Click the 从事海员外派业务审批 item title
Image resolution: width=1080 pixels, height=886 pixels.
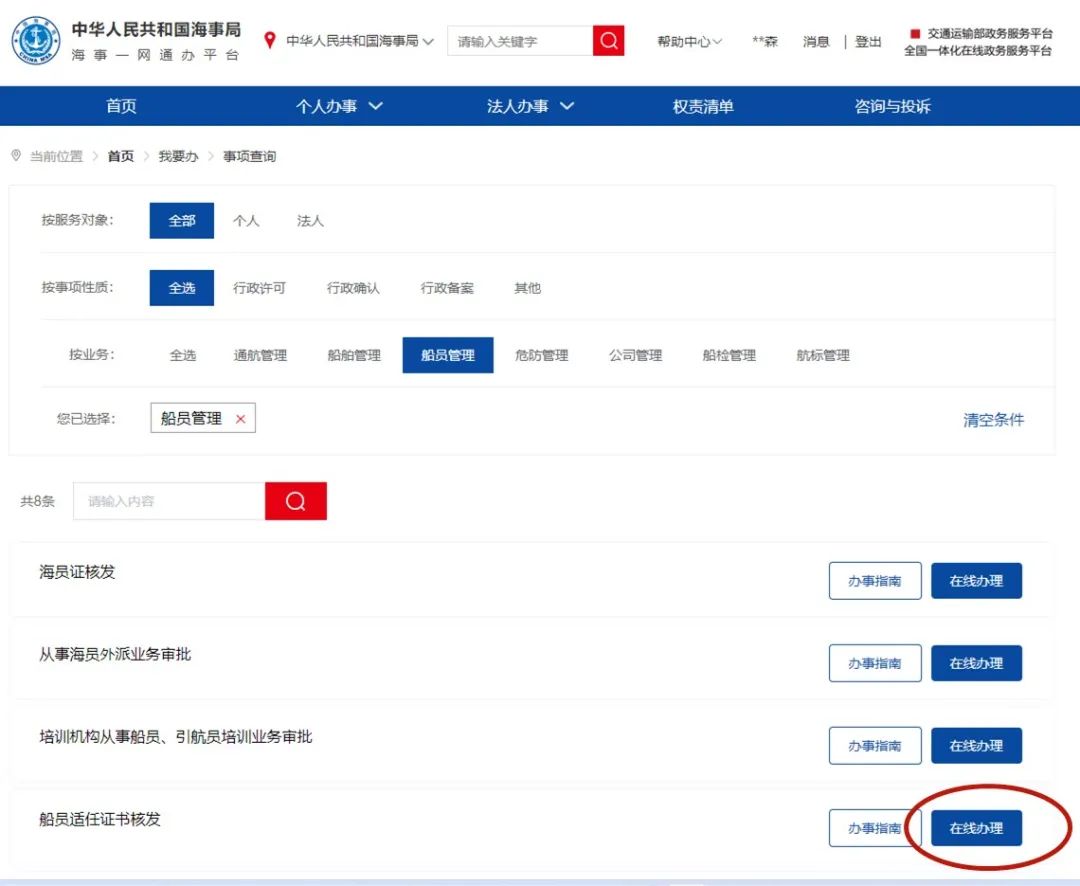(115, 655)
